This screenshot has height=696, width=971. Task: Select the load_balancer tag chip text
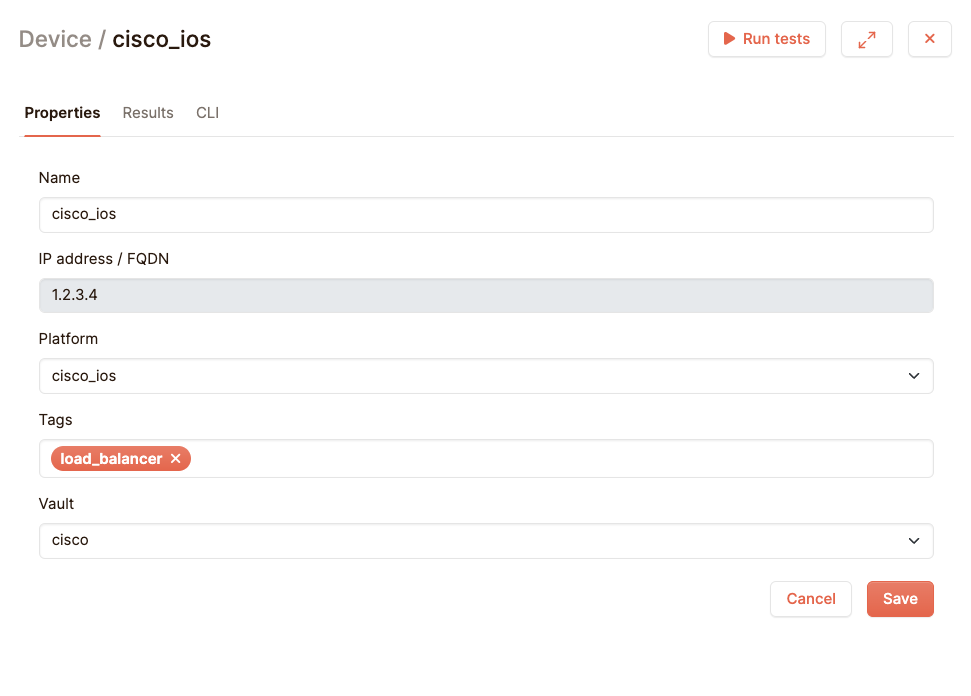[111, 459]
